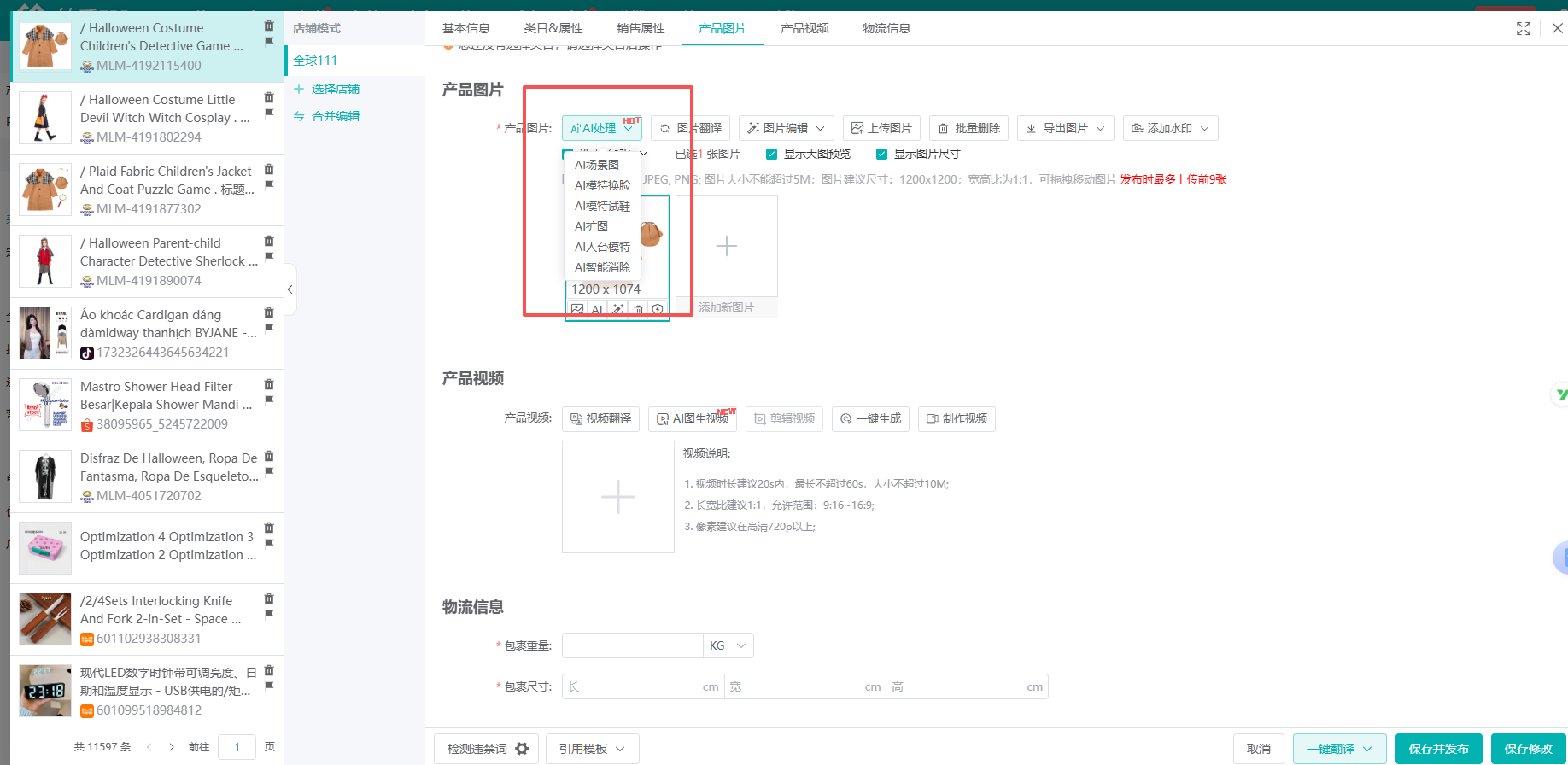Open fullscreen mode with the expand icon
The width and height of the screenshot is (1568, 765).
coord(1523,28)
